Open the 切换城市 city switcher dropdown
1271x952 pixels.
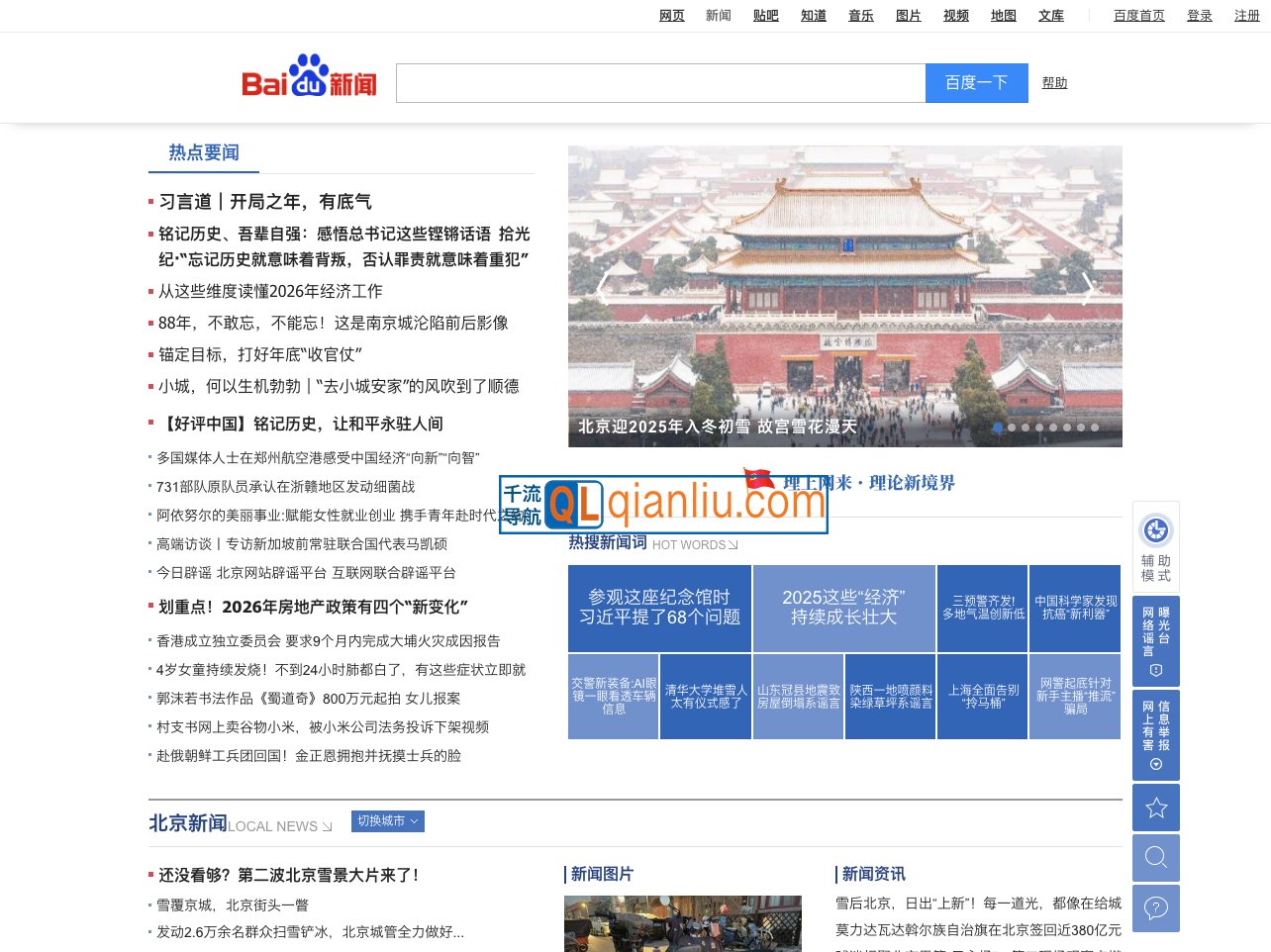(x=387, y=820)
